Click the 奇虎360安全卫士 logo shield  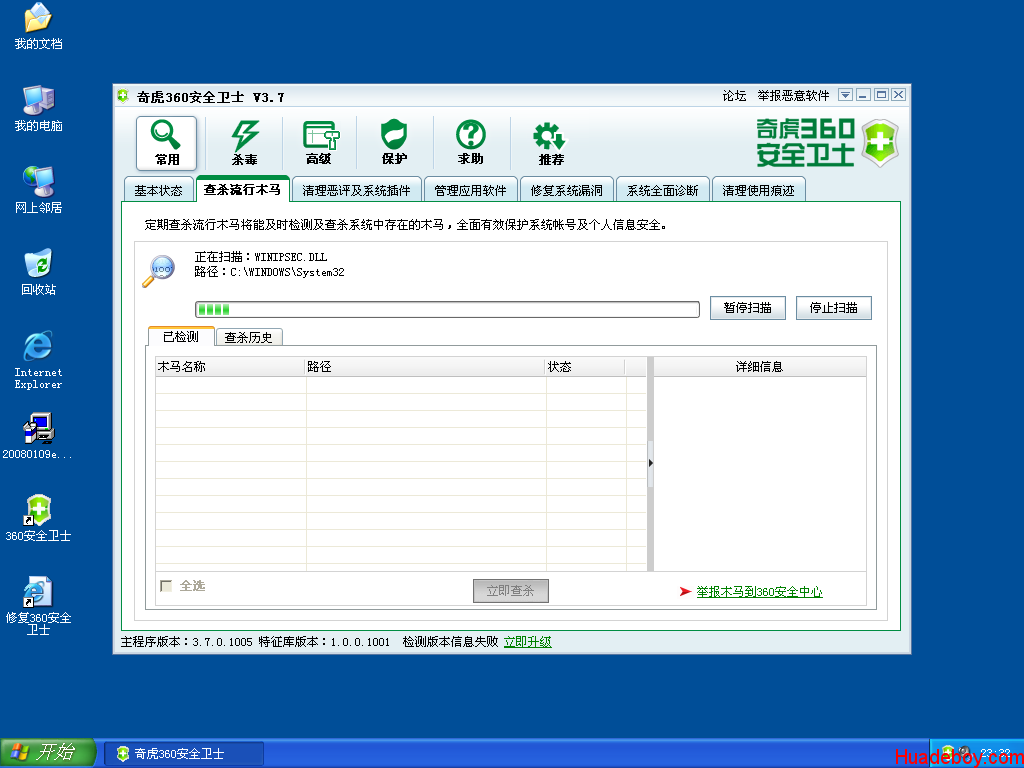point(880,142)
